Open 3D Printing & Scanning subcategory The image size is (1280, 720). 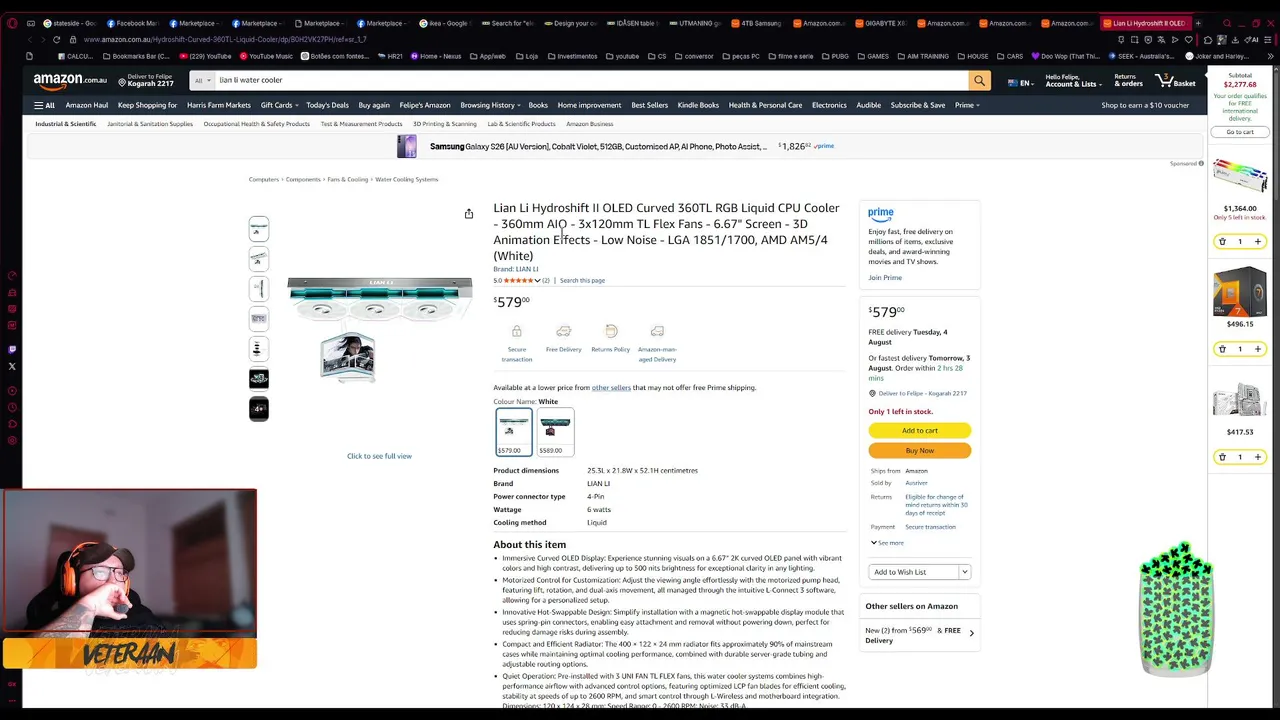click(445, 124)
